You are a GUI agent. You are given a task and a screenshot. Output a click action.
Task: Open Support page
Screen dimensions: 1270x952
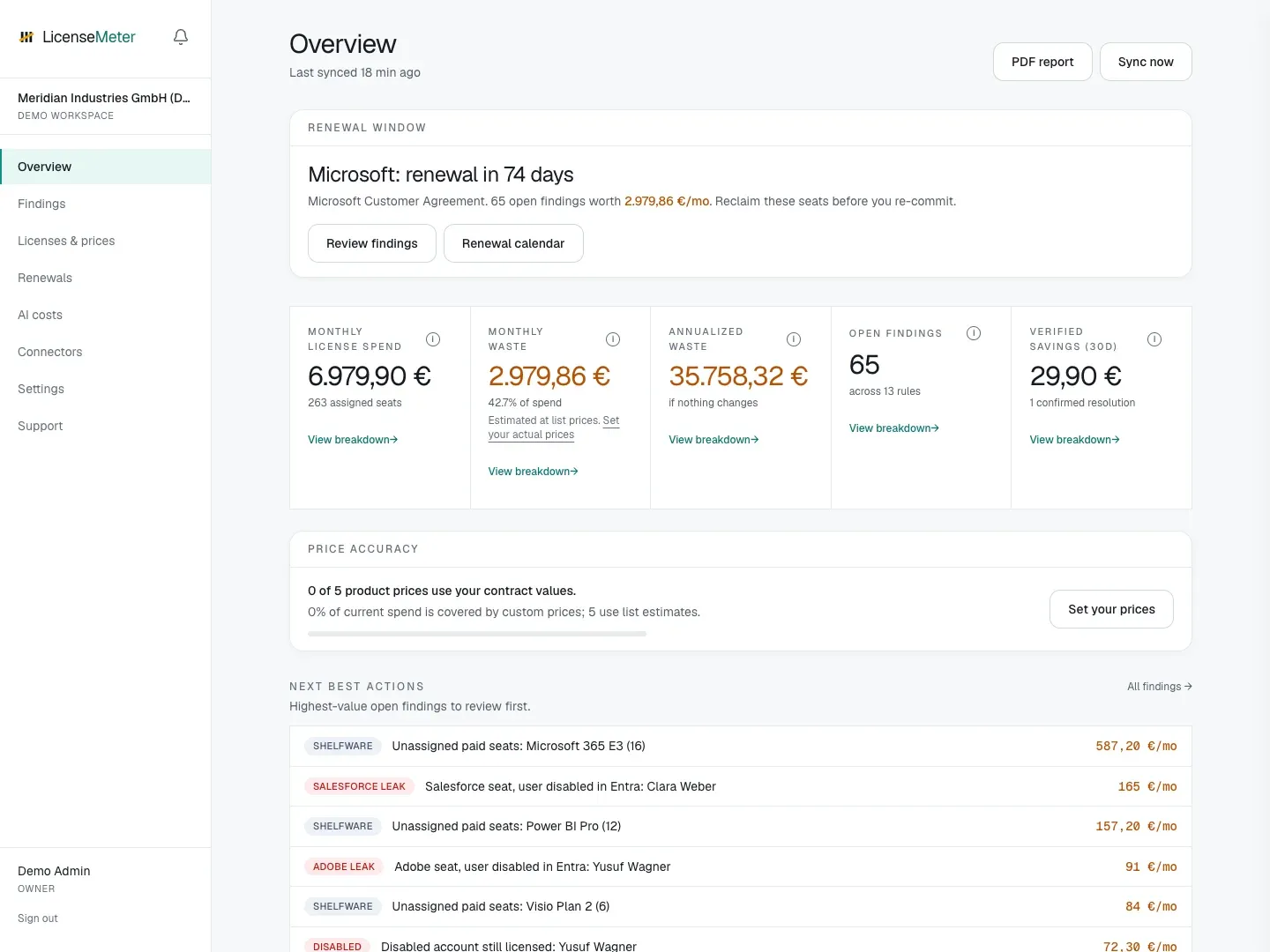click(x=106, y=426)
